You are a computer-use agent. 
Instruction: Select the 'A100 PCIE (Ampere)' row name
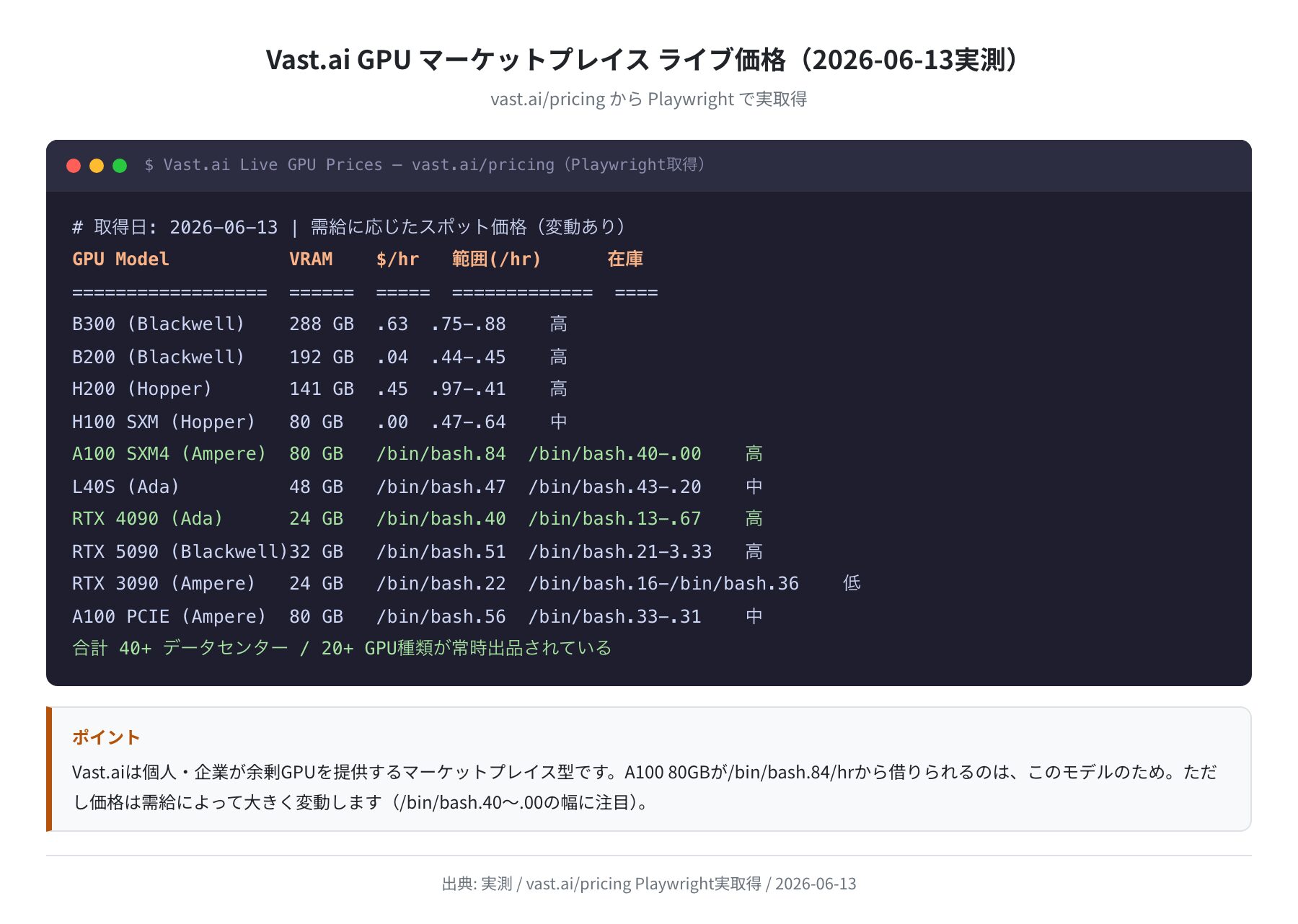click(x=169, y=616)
